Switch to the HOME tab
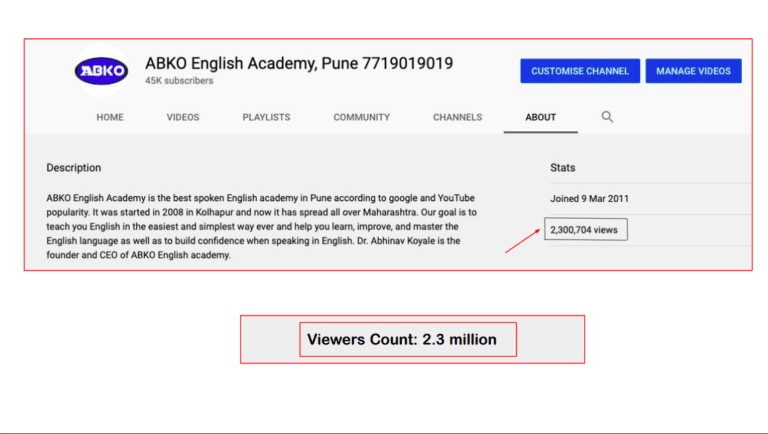This screenshot has height=434, width=768. [110, 118]
